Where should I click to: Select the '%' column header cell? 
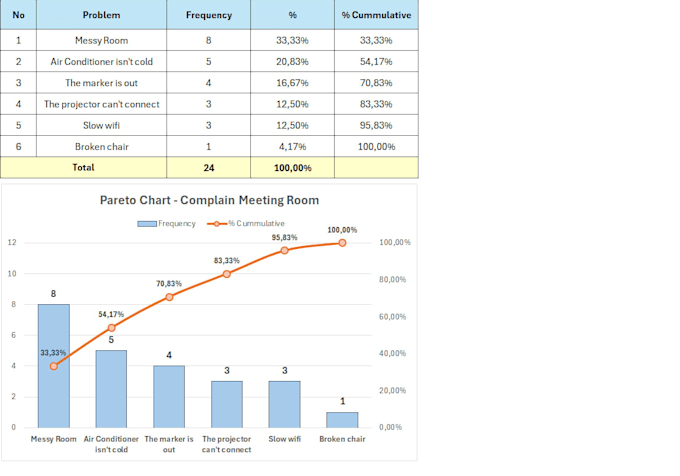(x=292, y=15)
